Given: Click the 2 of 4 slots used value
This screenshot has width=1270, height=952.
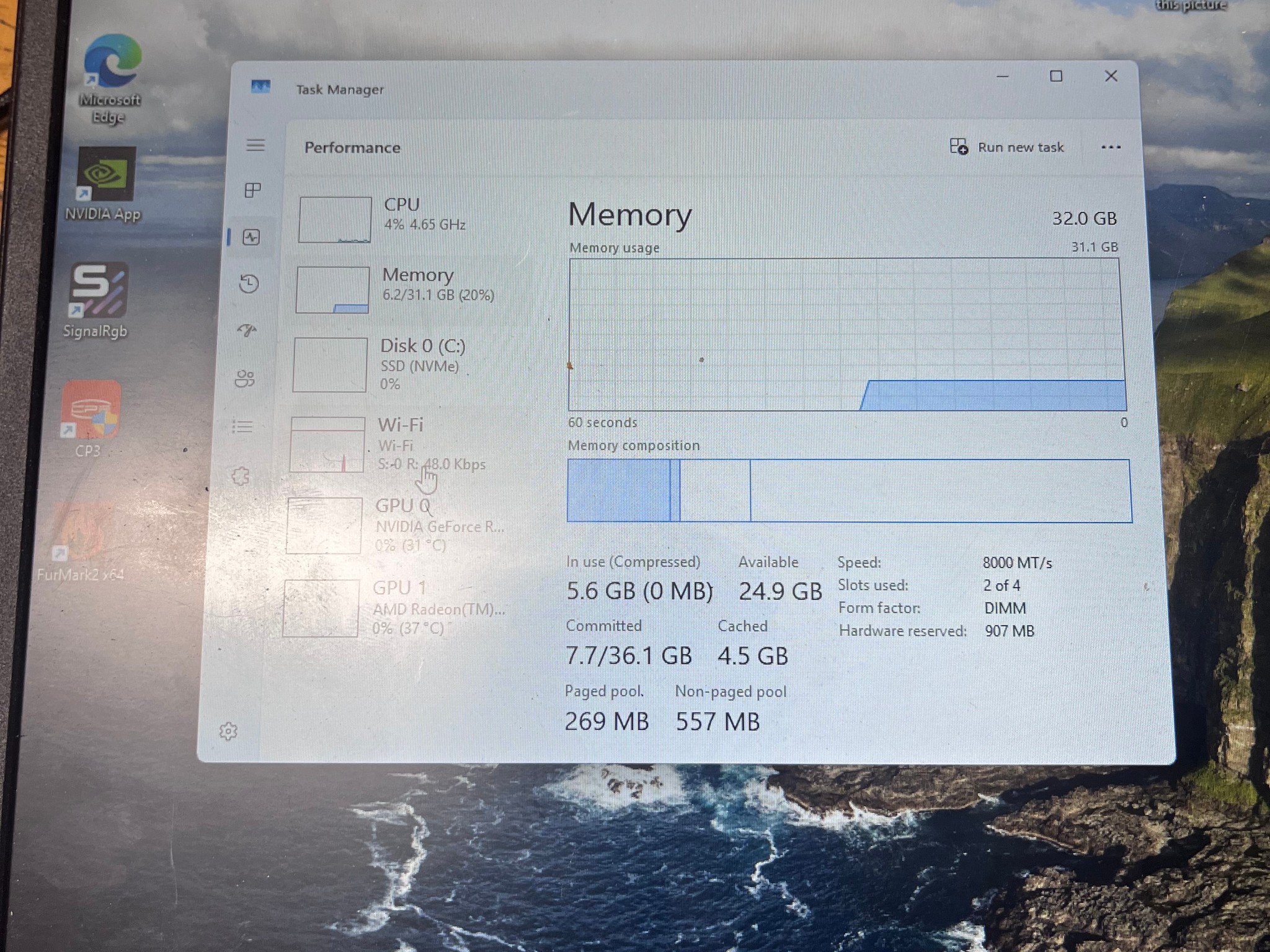Looking at the screenshot, I should (1001, 585).
